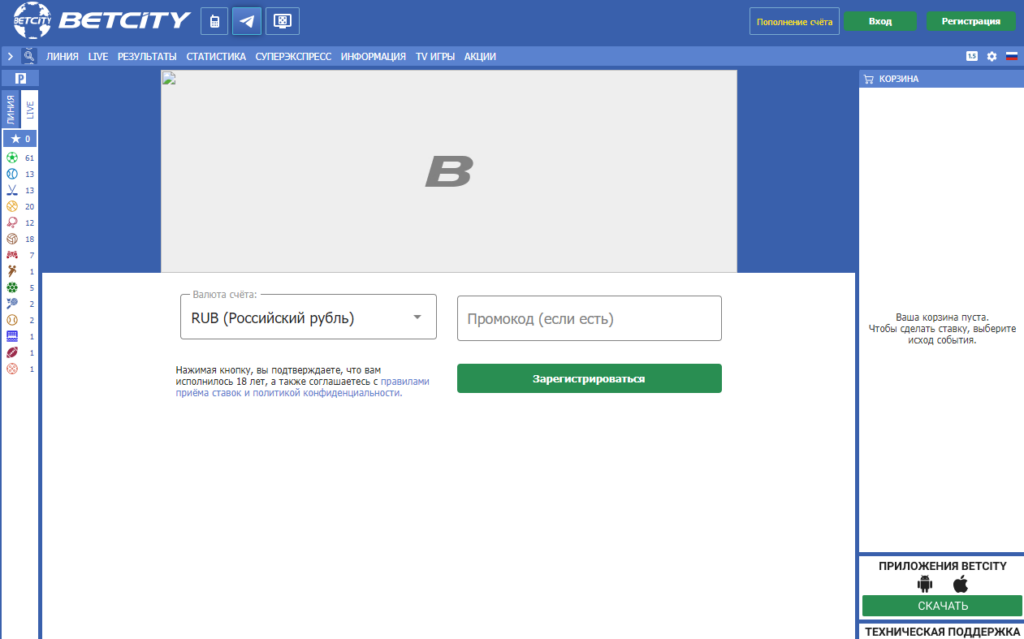
Task: Select tennis icon with 13 events
Action: 12,174
